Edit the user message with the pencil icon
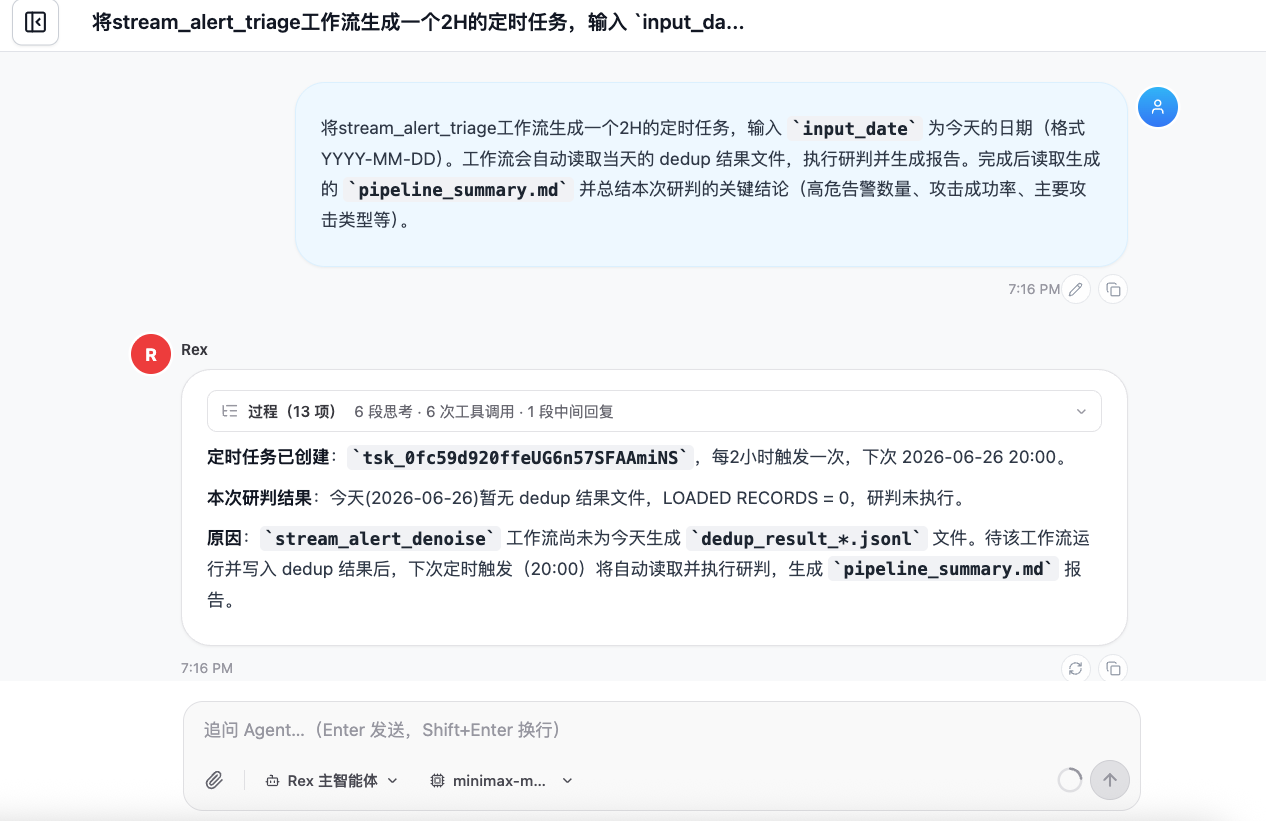1266x821 pixels. click(x=1075, y=289)
